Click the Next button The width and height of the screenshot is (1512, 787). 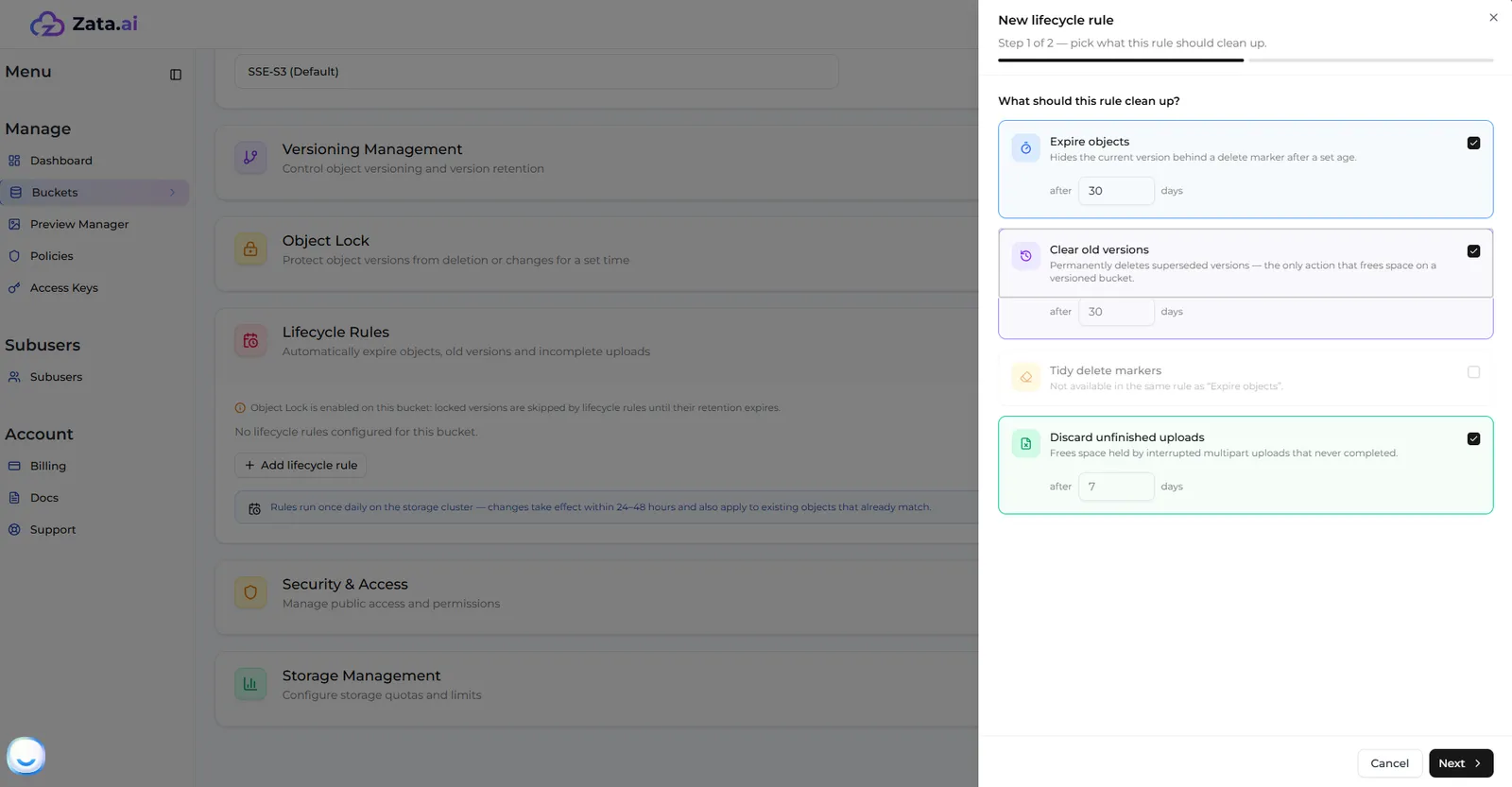click(x=1461, y=763)
